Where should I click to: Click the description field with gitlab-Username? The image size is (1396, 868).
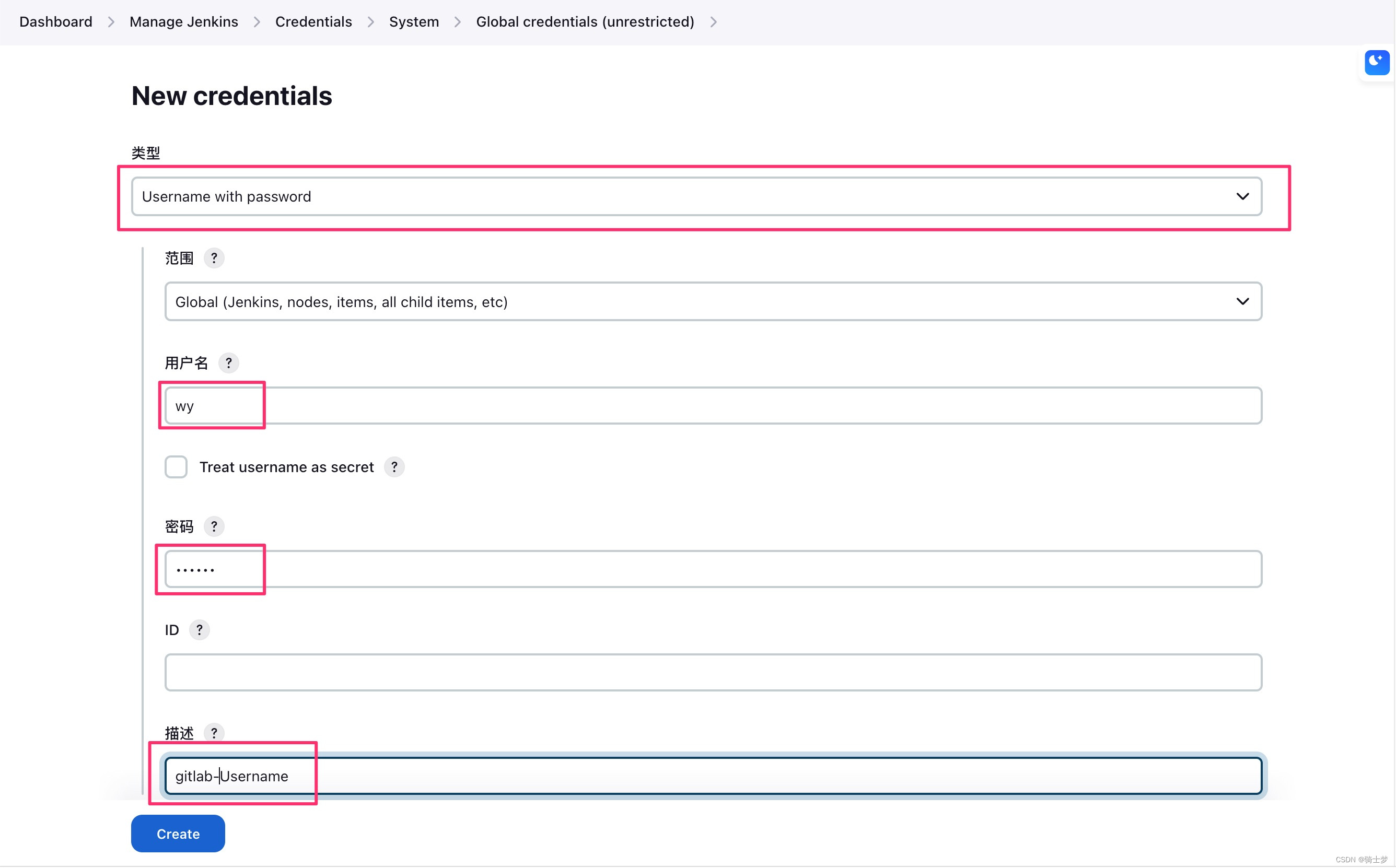tap(713, 776)
